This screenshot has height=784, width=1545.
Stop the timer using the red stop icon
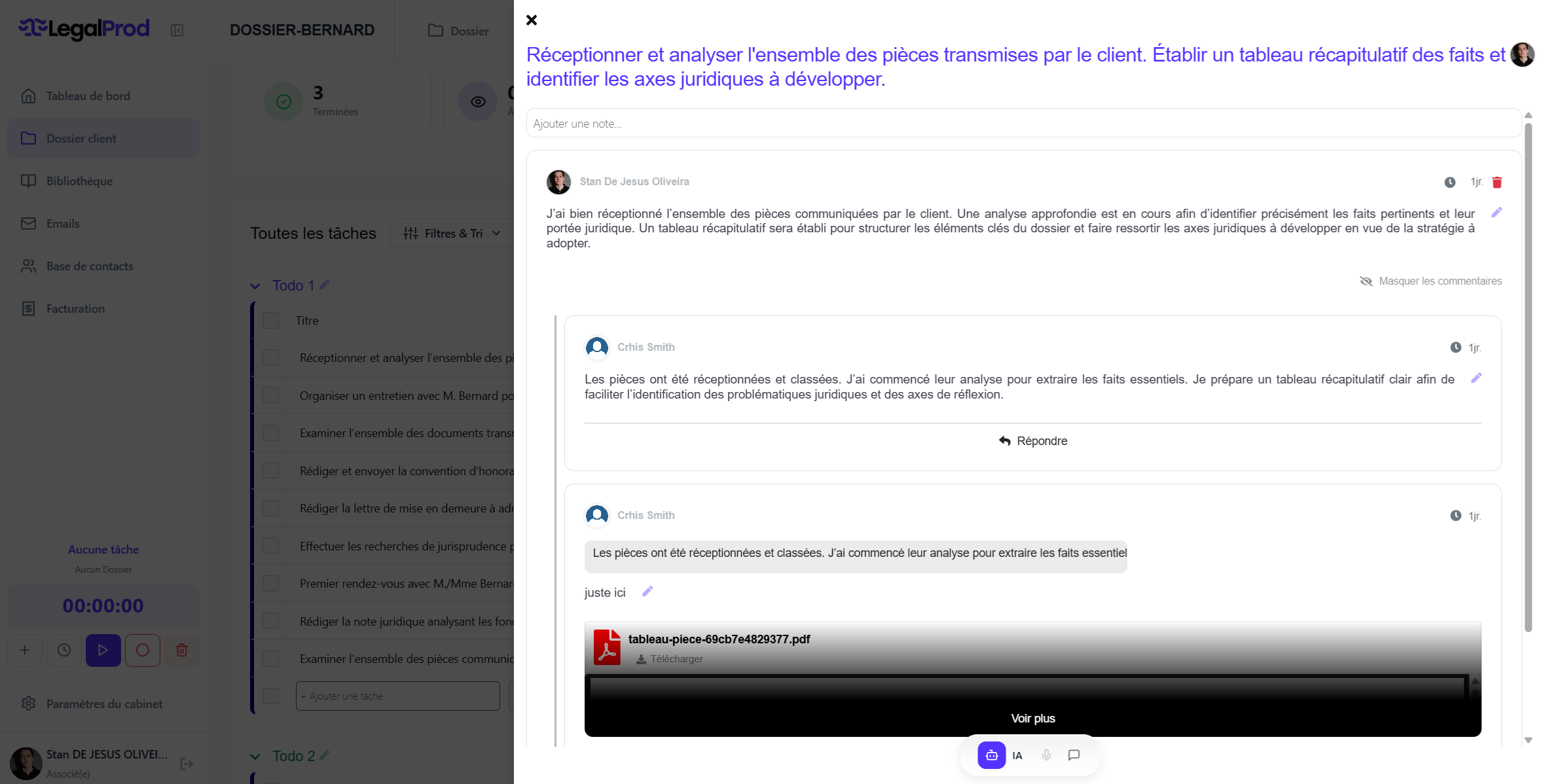(x=143, y=650)
